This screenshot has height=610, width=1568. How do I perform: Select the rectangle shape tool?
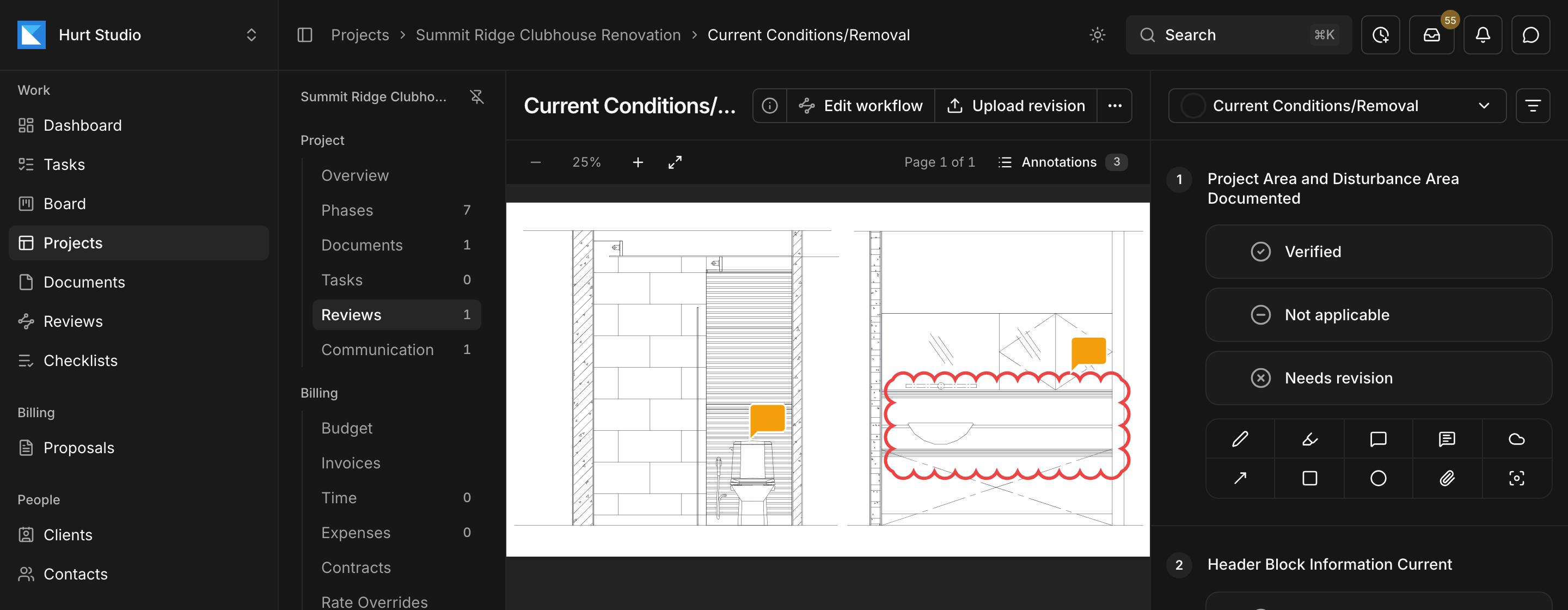pyautogui.click(x=1309, y=478)
